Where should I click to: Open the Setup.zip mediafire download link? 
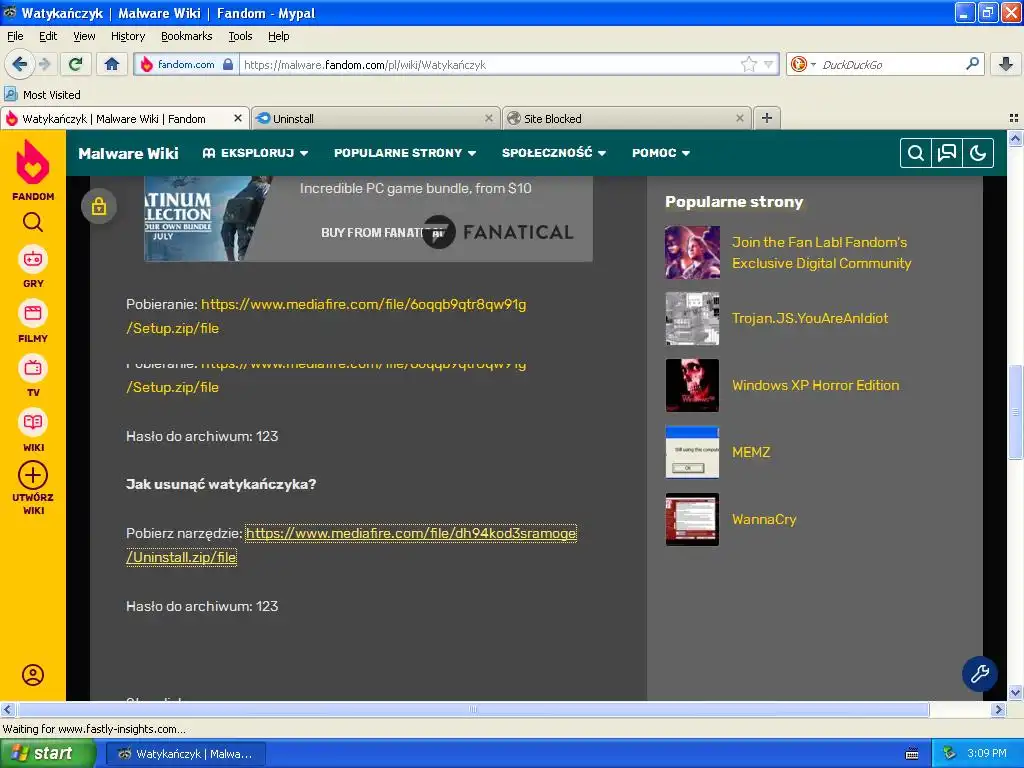pyautogui.click(x=363, y=304)
